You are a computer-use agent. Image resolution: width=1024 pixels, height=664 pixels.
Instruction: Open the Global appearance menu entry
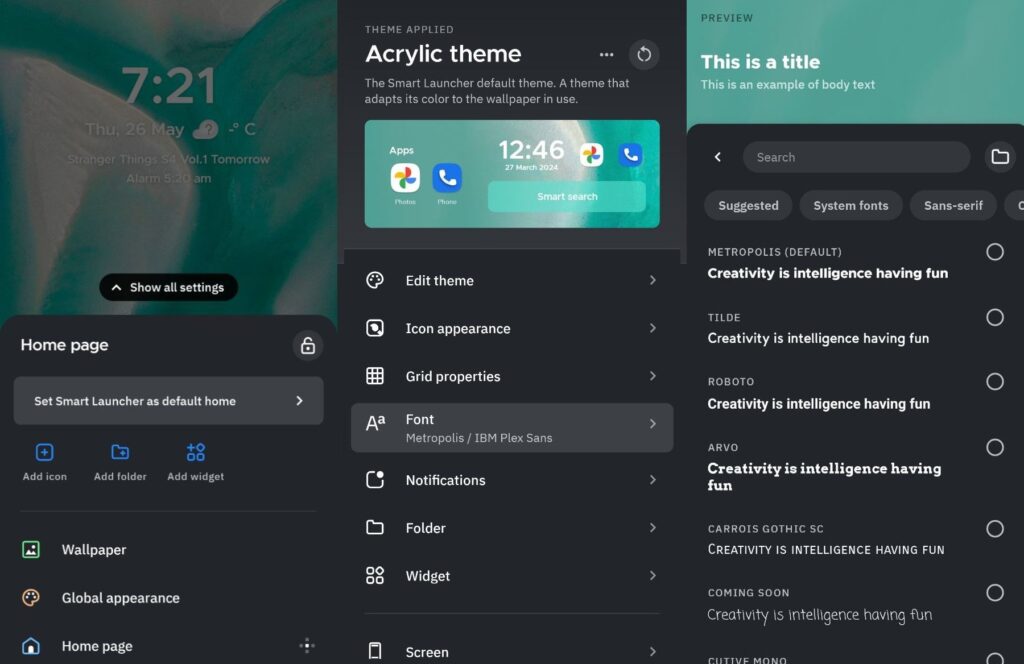click(168, 597)
